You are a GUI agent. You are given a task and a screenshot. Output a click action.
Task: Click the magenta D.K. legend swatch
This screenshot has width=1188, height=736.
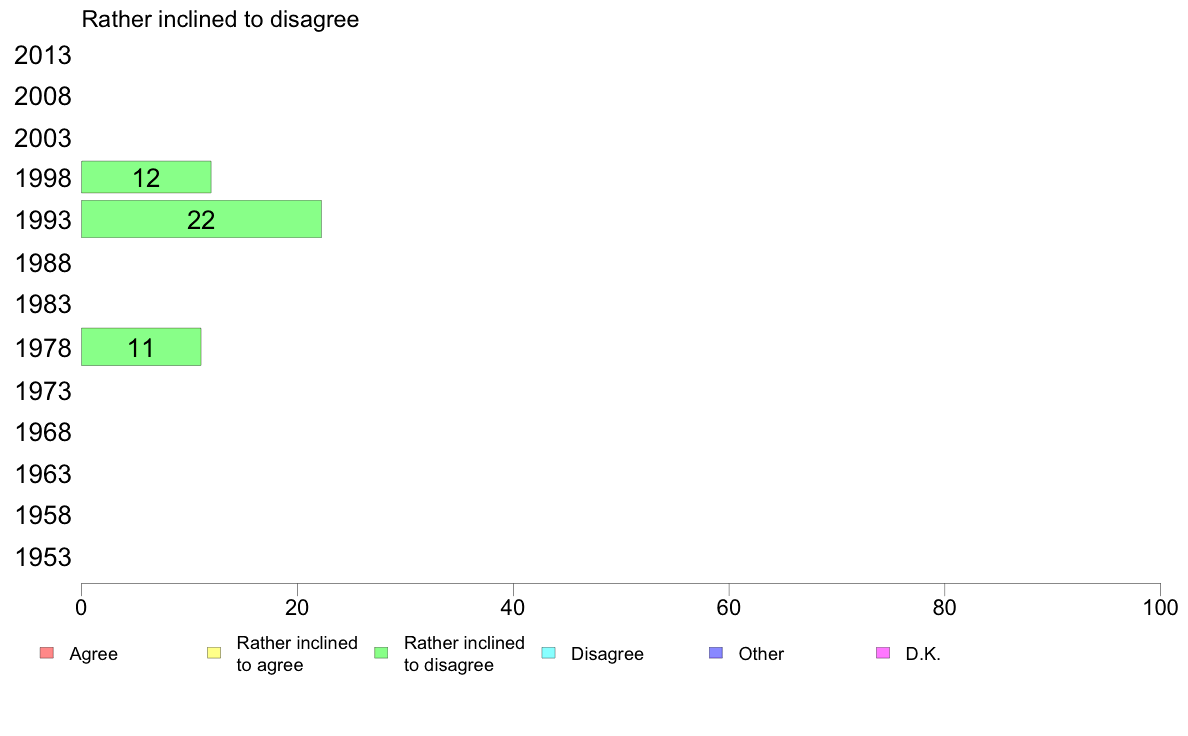click(x=883, y=653)
